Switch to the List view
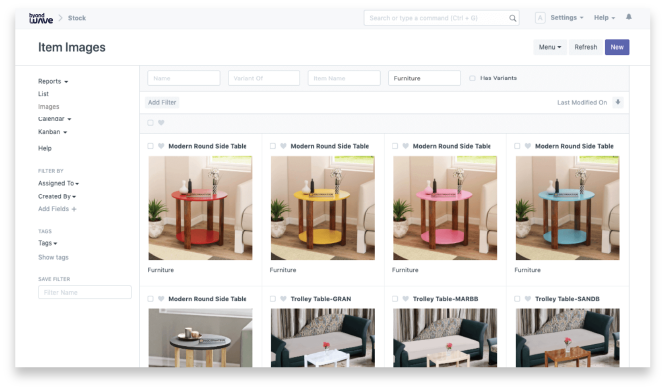This screenshot has height=390, width=666. [x=43, y=94]
